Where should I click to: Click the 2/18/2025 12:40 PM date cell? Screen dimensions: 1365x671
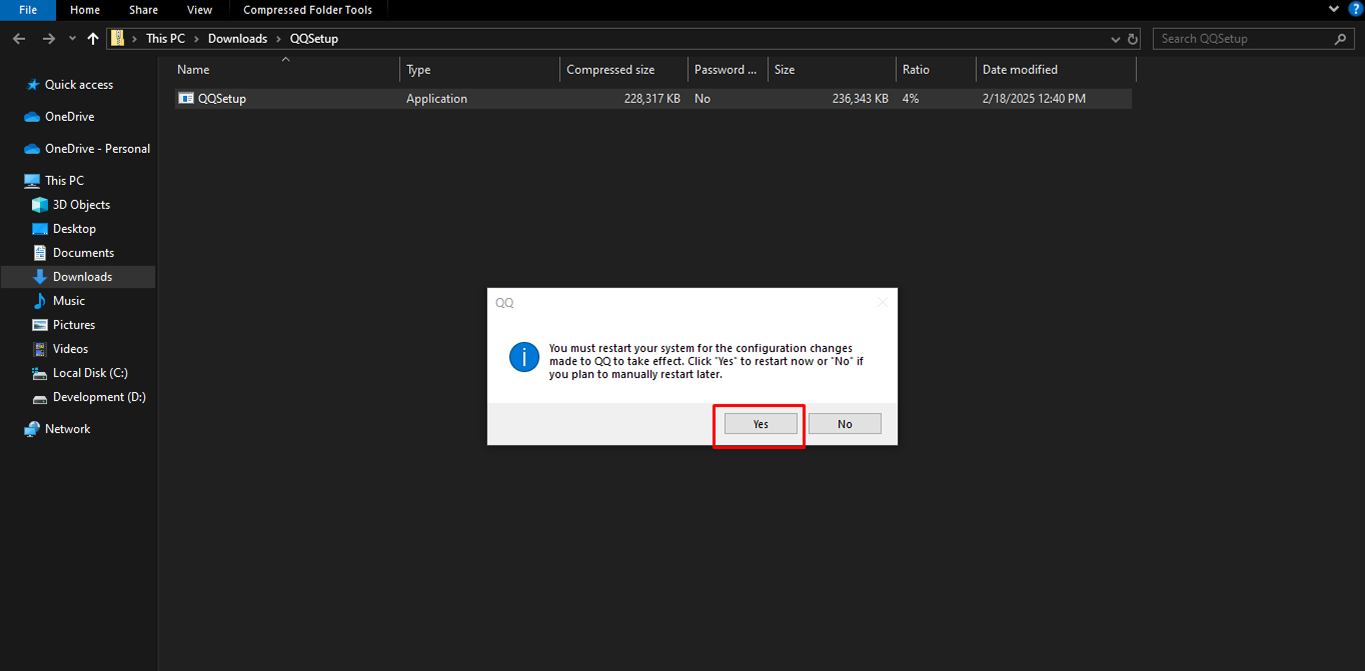[1034, 99]
